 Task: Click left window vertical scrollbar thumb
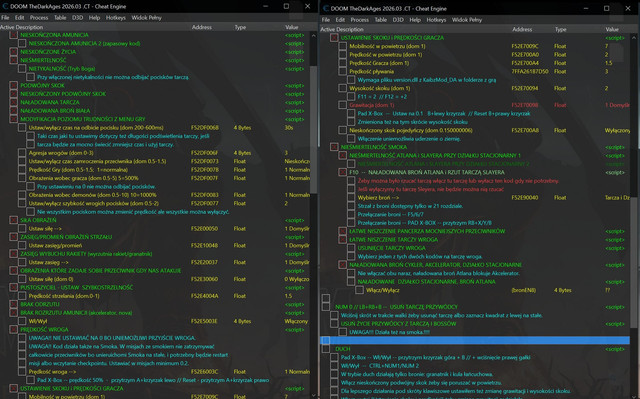pyautogui.click(x=313, y=129)
